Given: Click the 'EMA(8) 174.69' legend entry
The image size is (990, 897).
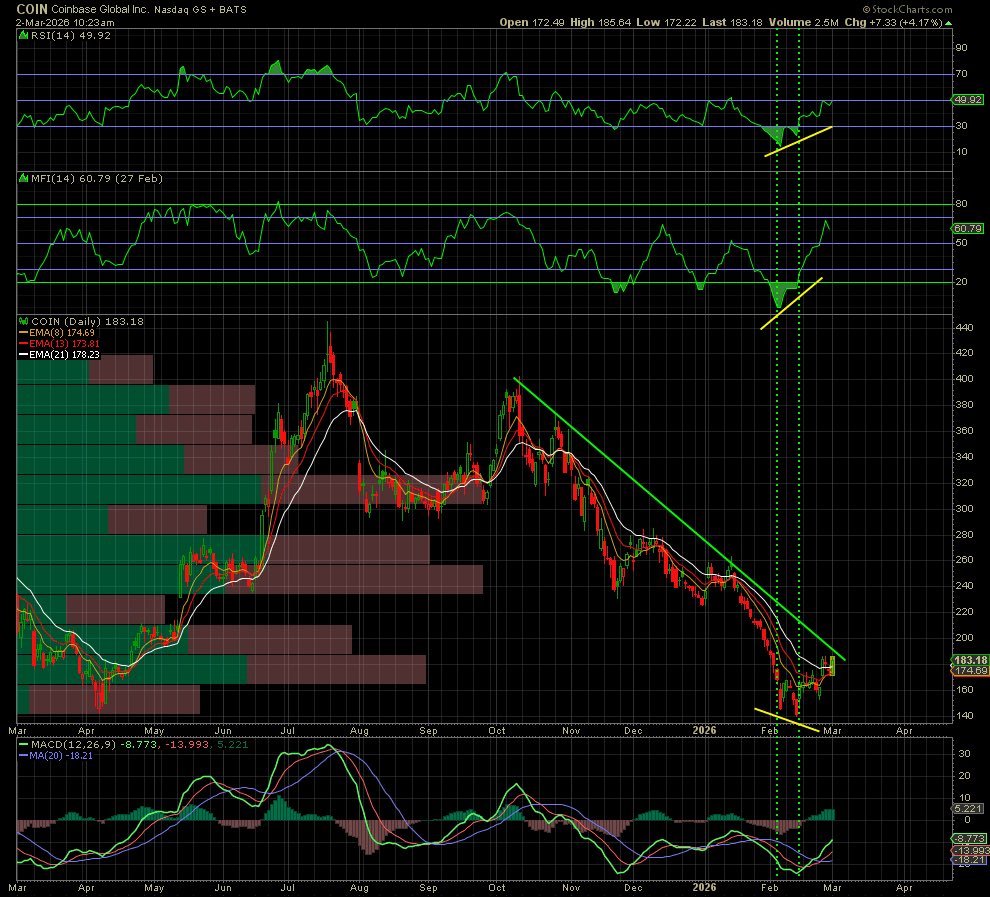Looking at the screenshot, I should (x=62, y=333).
